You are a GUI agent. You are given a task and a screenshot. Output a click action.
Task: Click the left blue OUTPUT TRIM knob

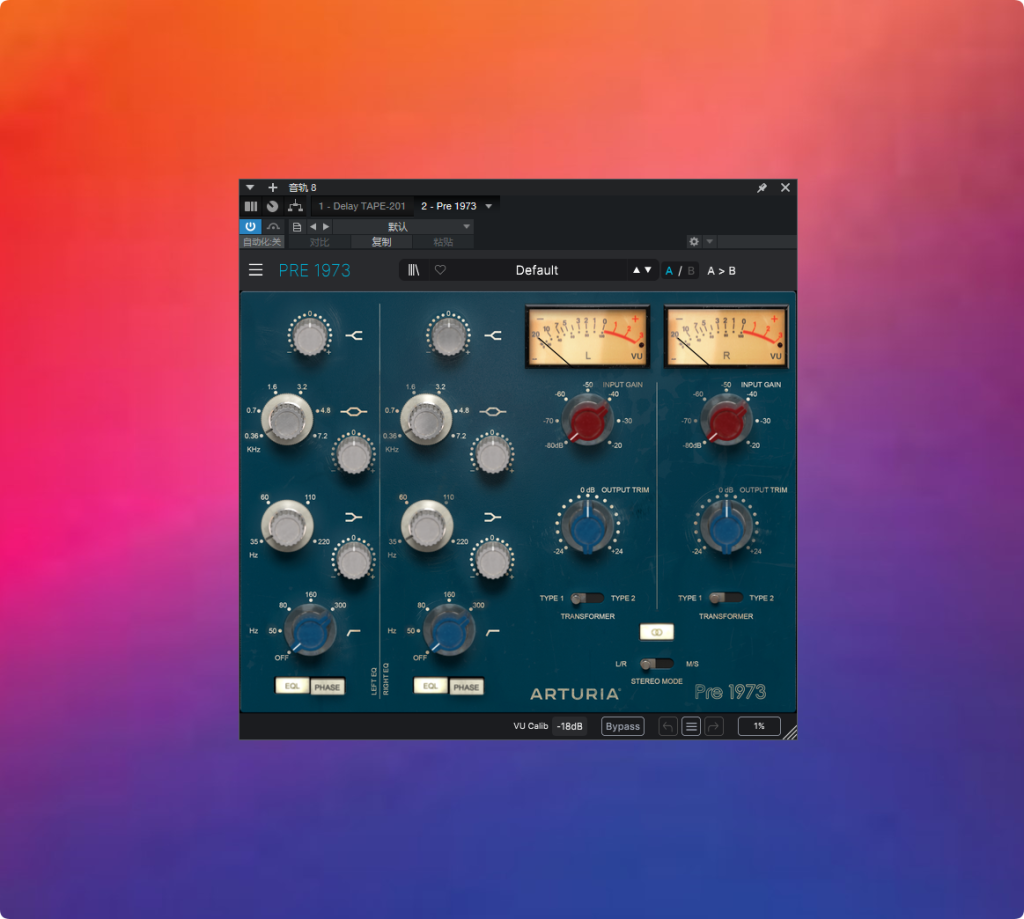click(588, 526)
